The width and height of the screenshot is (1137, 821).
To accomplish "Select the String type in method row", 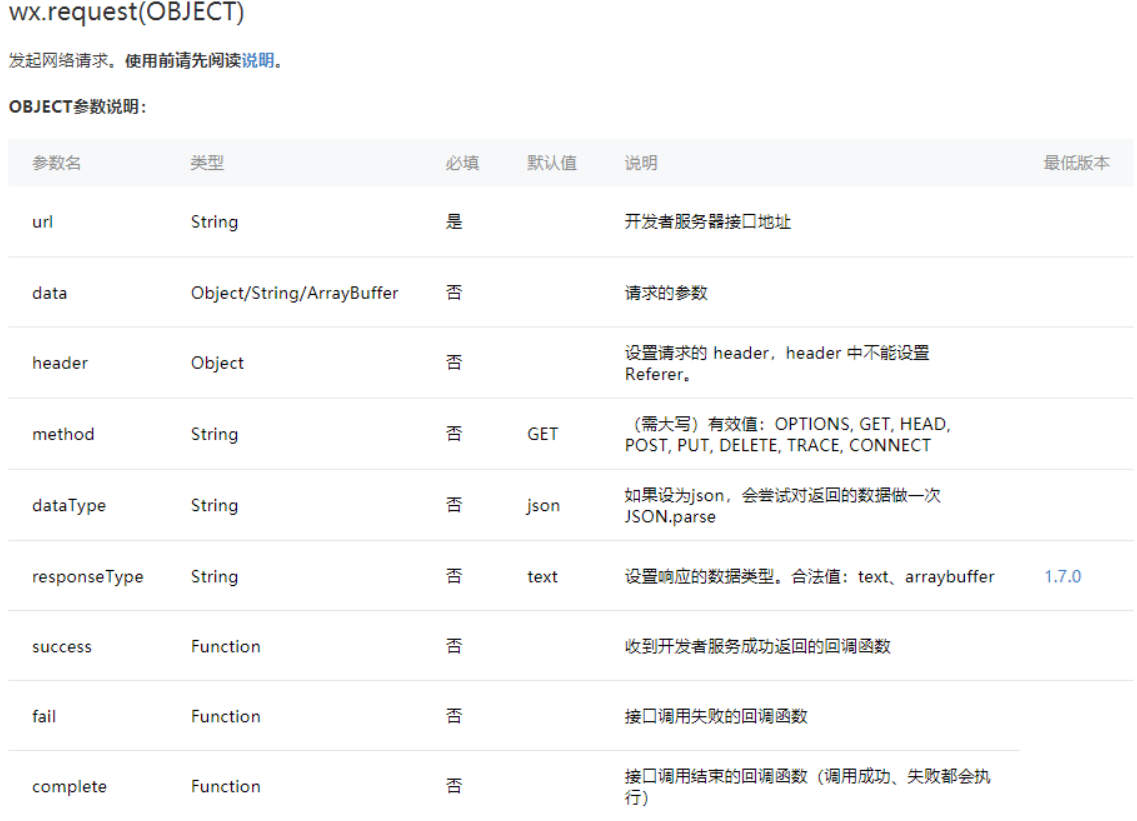I will [215, 434].
